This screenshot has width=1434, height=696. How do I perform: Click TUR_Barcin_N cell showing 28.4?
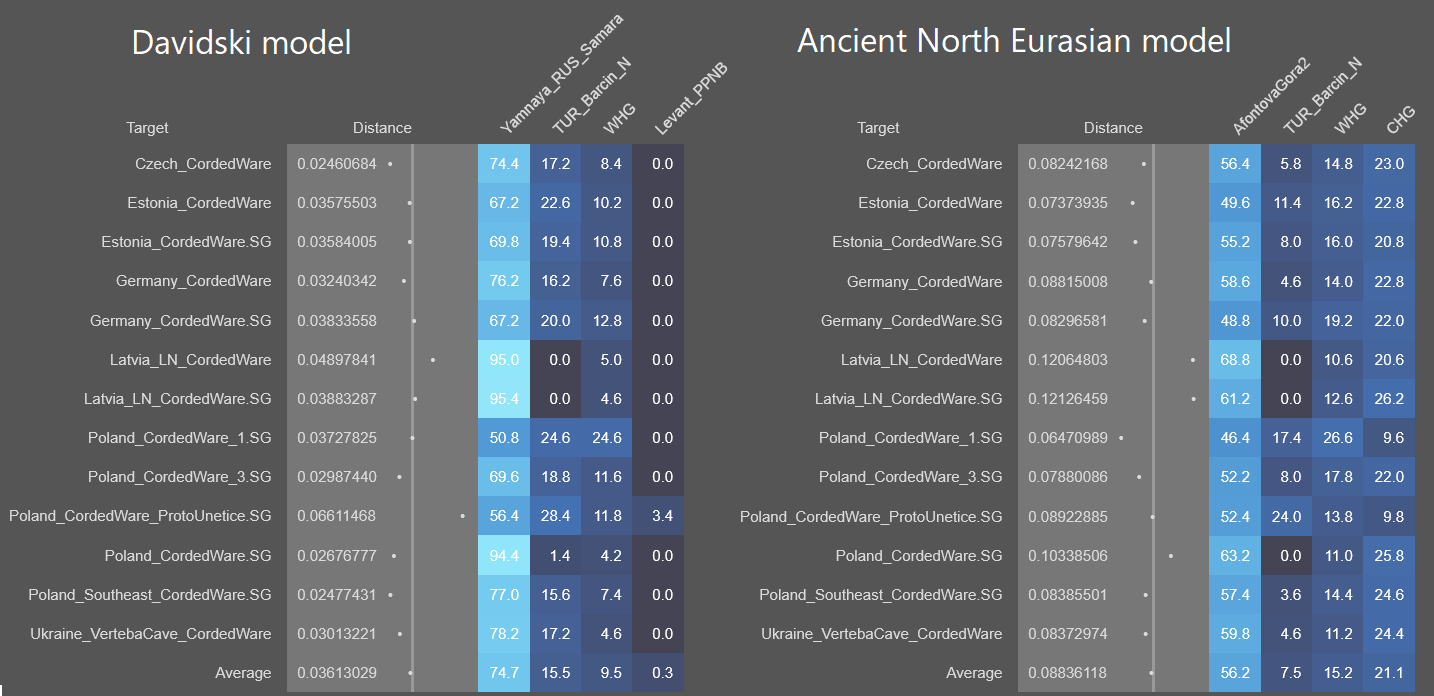point(555,516)
